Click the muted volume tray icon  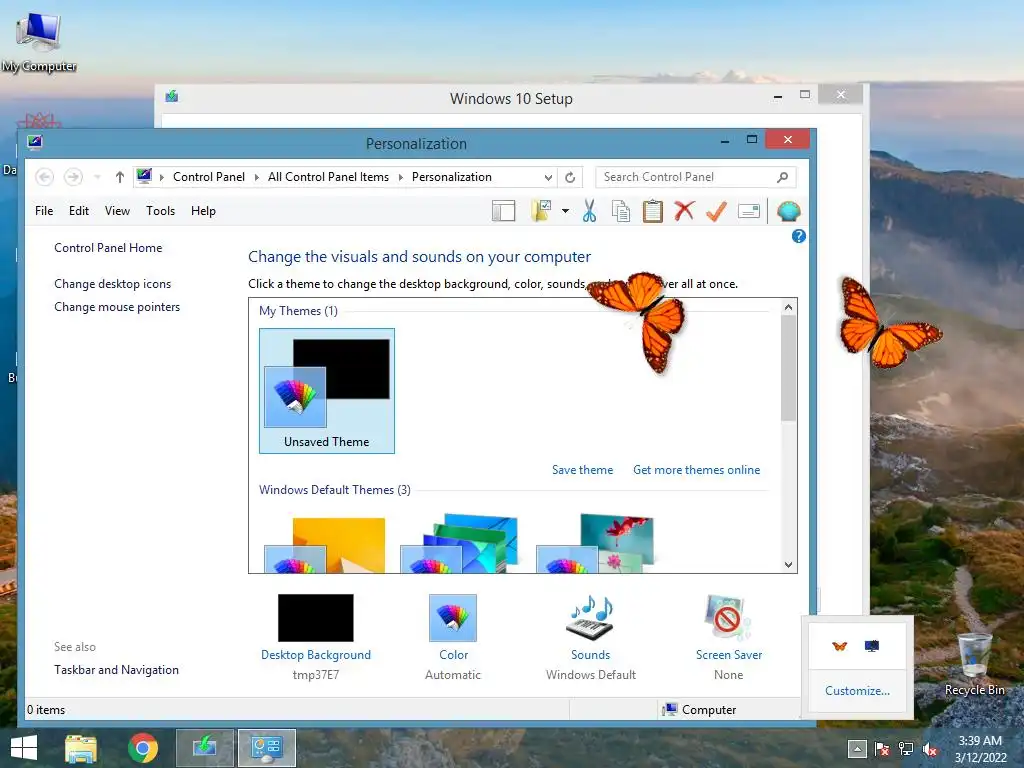[930, 749]
